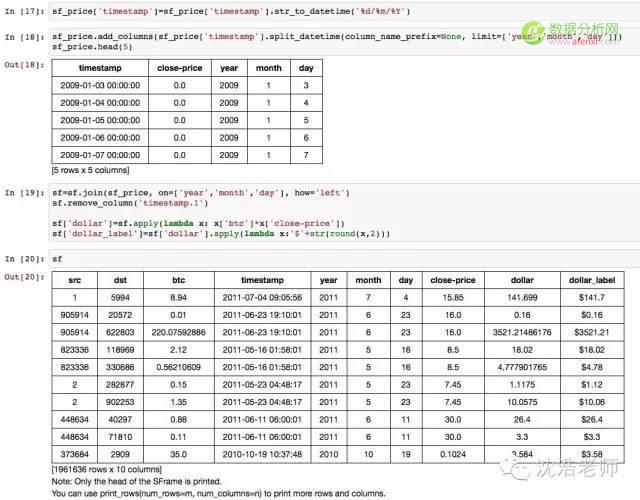Click the close-price header in the Out[18] table
Viewport: 640px width, 500px height.
(x=180, y=68)
